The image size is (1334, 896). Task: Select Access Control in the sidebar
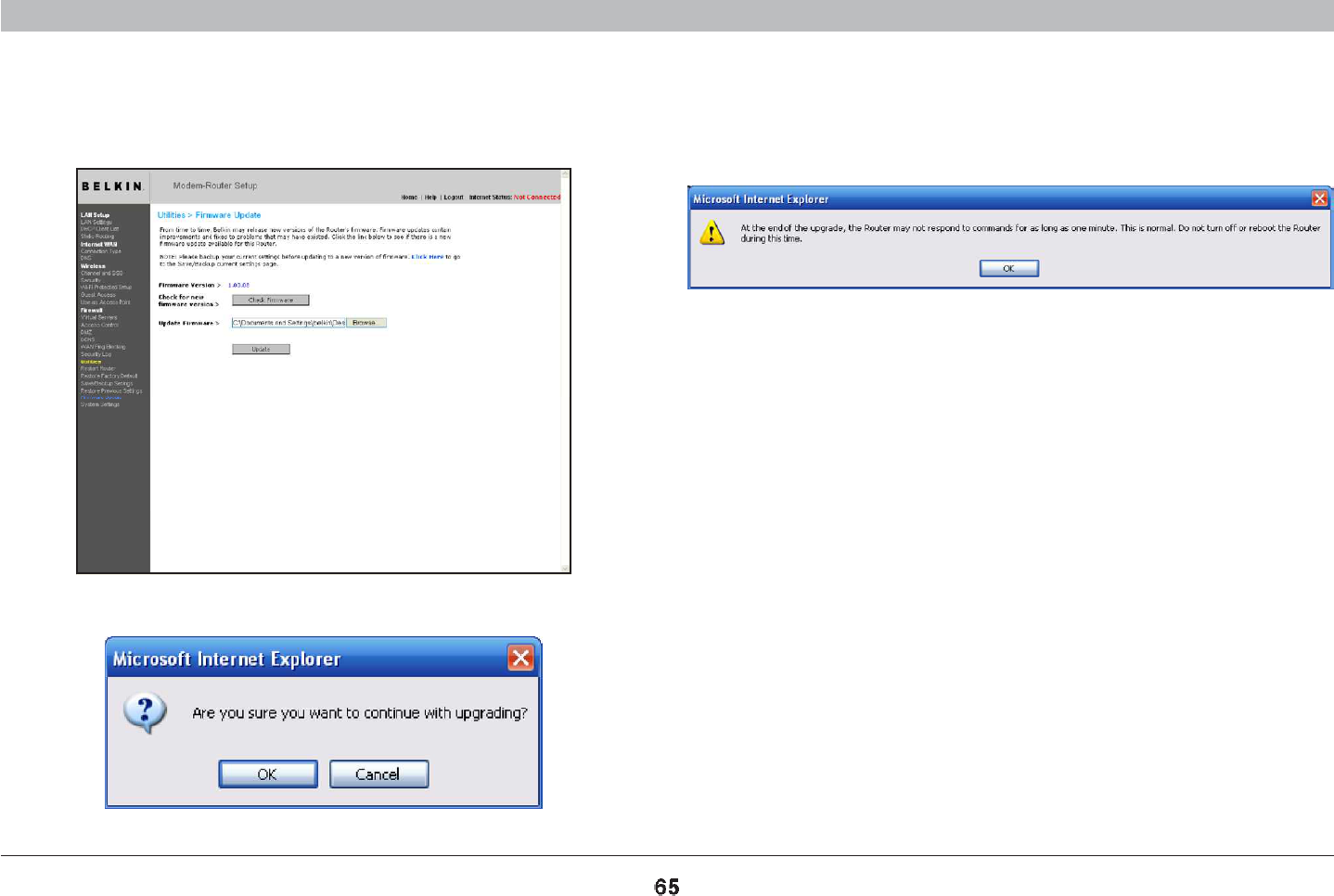coord(99,325)
